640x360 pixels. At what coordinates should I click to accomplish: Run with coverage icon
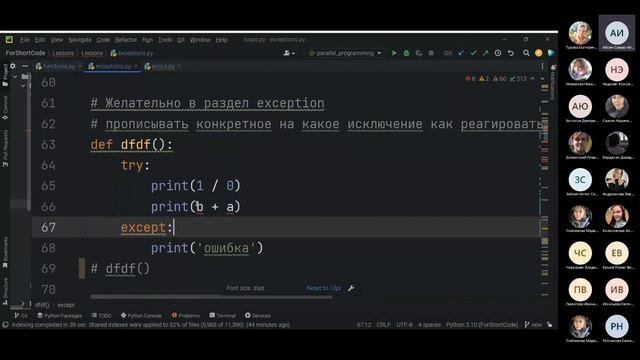pyautogui.click(x=418, y=53)
